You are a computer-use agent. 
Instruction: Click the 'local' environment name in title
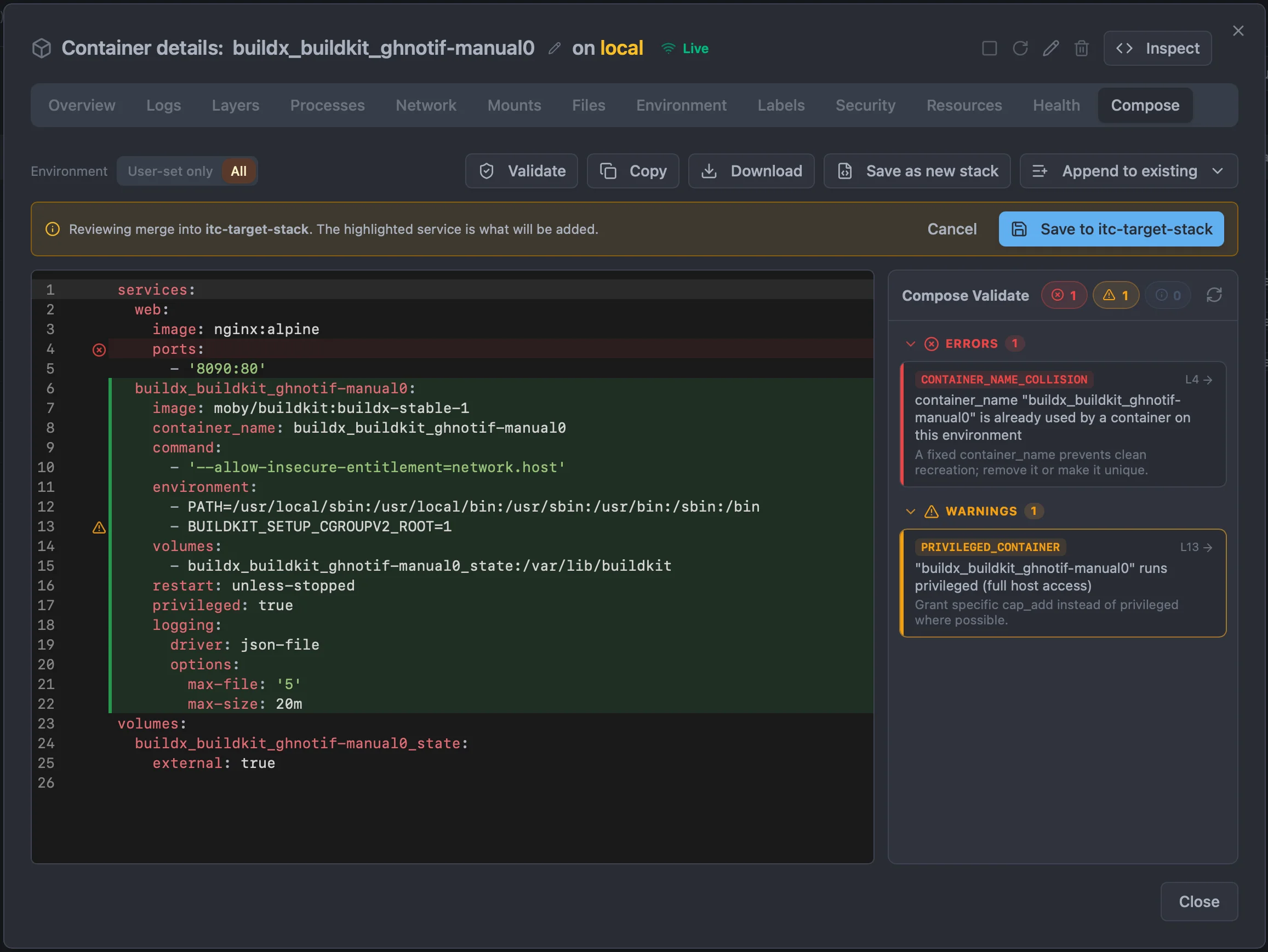(x=621, y=48)
